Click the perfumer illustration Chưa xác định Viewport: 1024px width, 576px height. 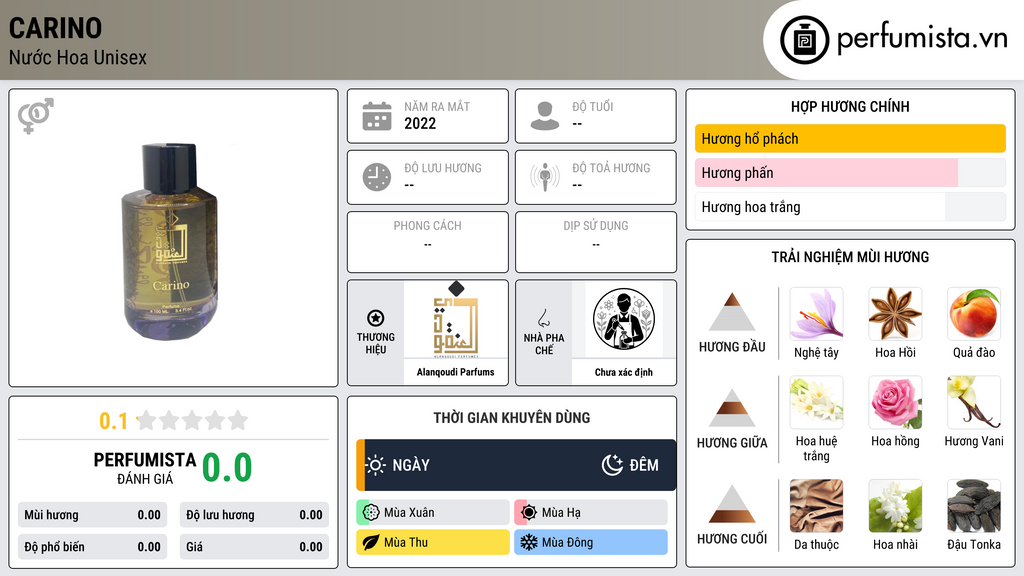(624, 319)
